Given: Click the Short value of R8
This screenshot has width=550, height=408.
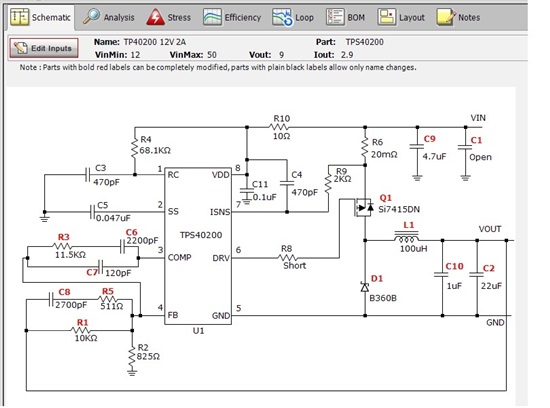Looking at the screenshot, I should (x=295, y=266).
